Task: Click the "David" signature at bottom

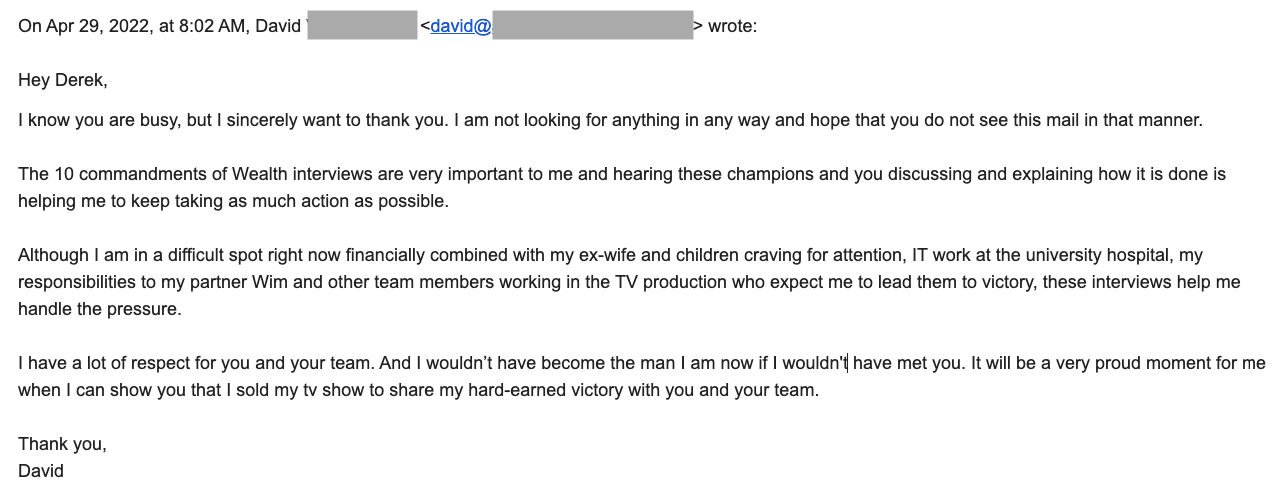Action: click(x=41, y=471)
